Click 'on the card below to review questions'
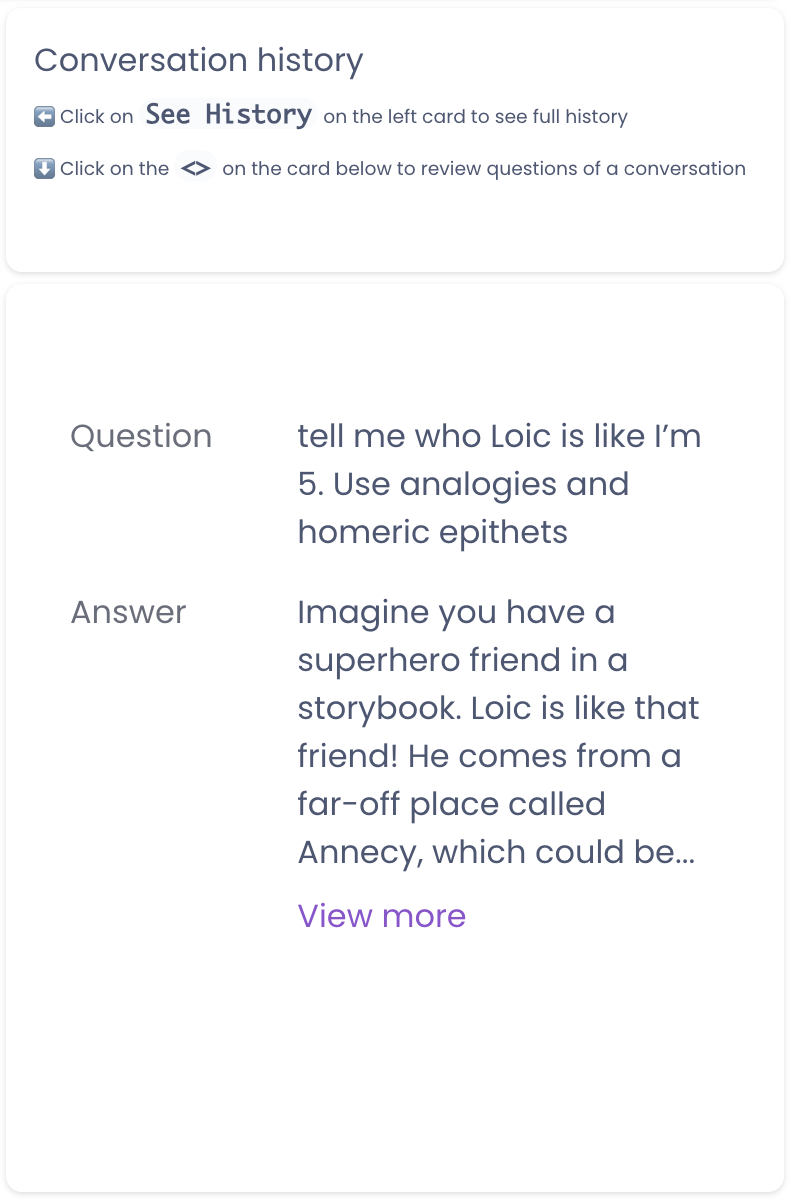The width and height of the screenshot is (802, 1204). tap(483, 169)
